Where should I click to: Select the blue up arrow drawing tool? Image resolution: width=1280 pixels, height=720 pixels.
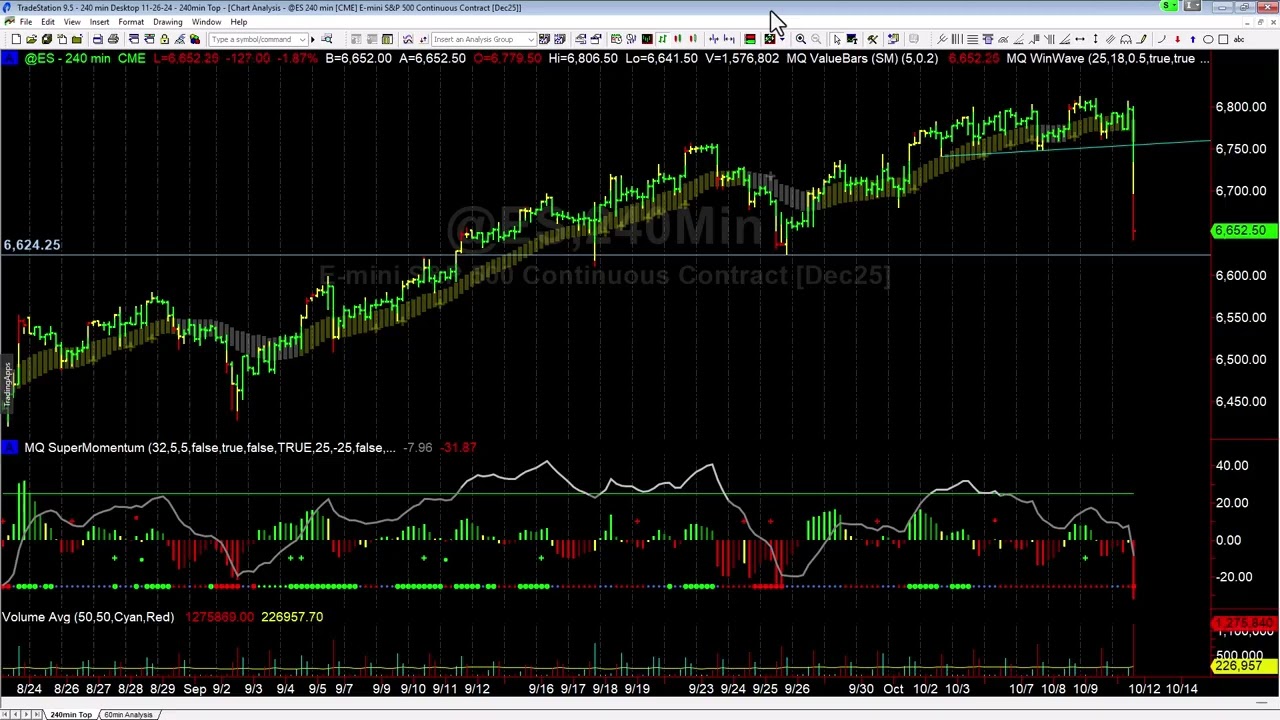(x=1192, y=39)
